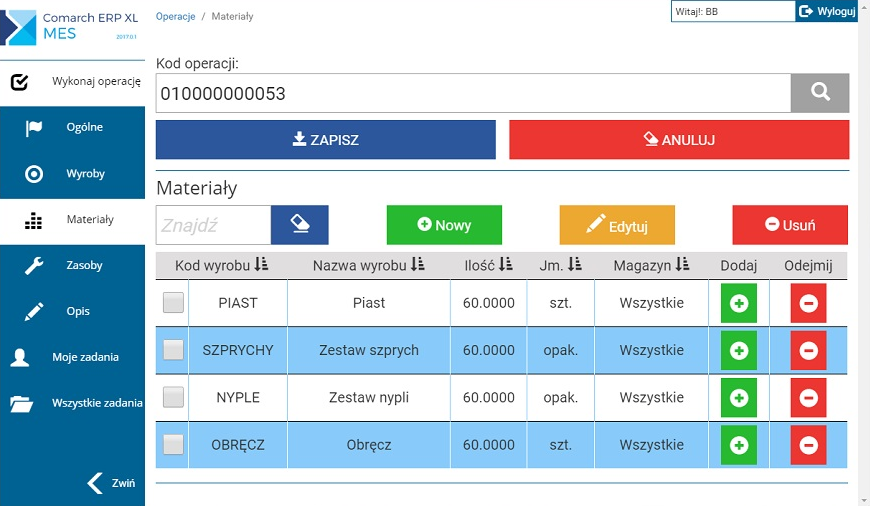
Task: Click the 'opak.' unit in NYPLE row
Action: point(560,397)
